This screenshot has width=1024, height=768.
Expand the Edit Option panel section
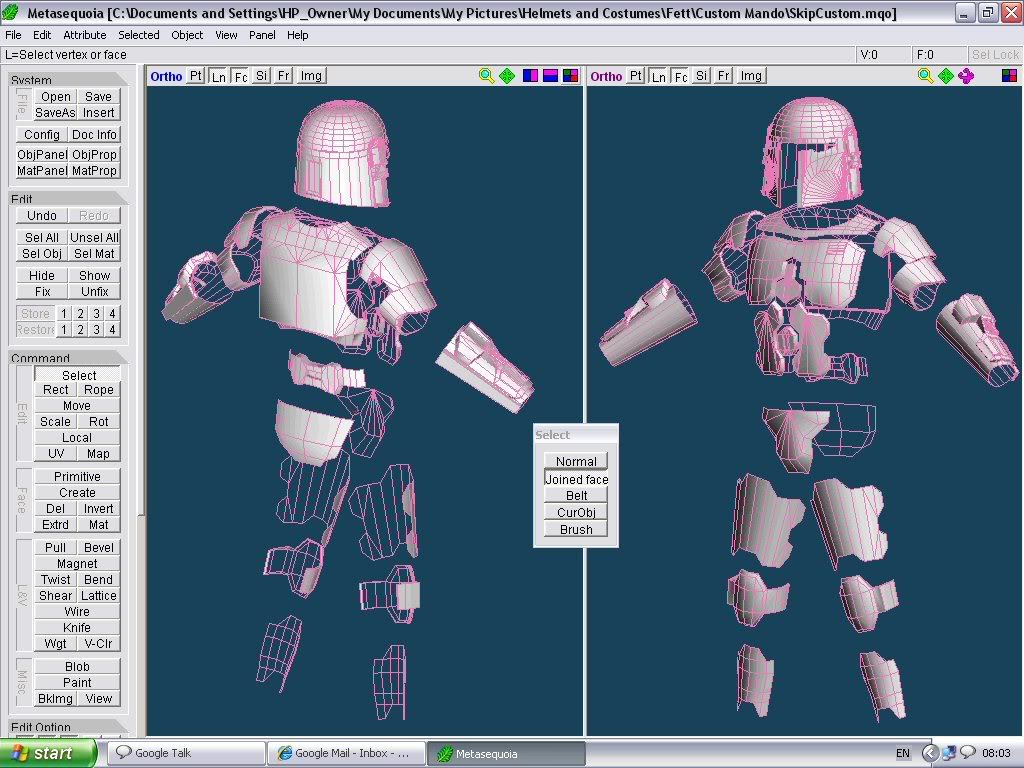tap(68, 726)
